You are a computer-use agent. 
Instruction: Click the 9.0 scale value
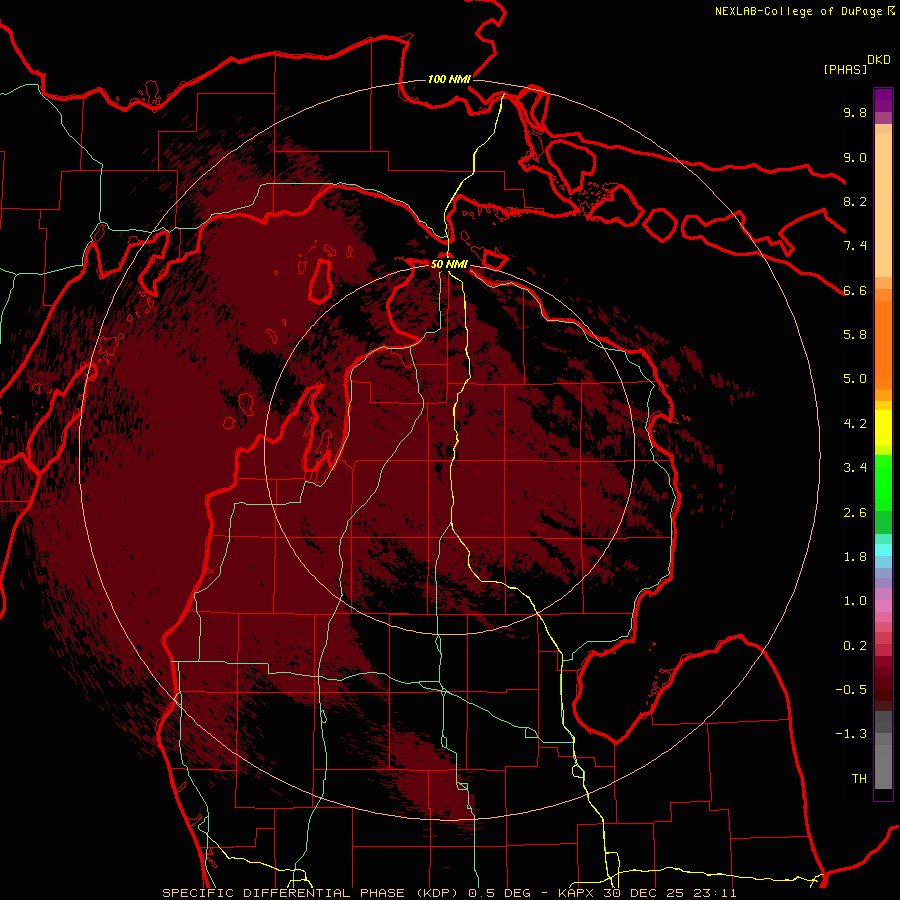click(x=855, y=157)
